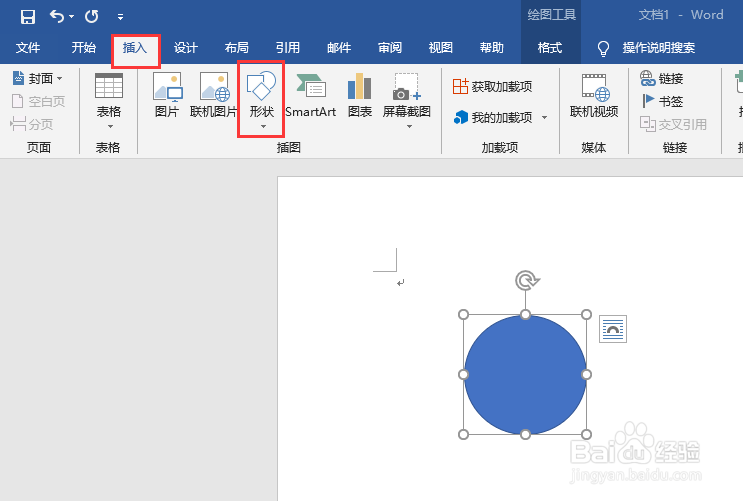Click the rotation handle above the circle
Screen dimensions: 743x501
526,281
